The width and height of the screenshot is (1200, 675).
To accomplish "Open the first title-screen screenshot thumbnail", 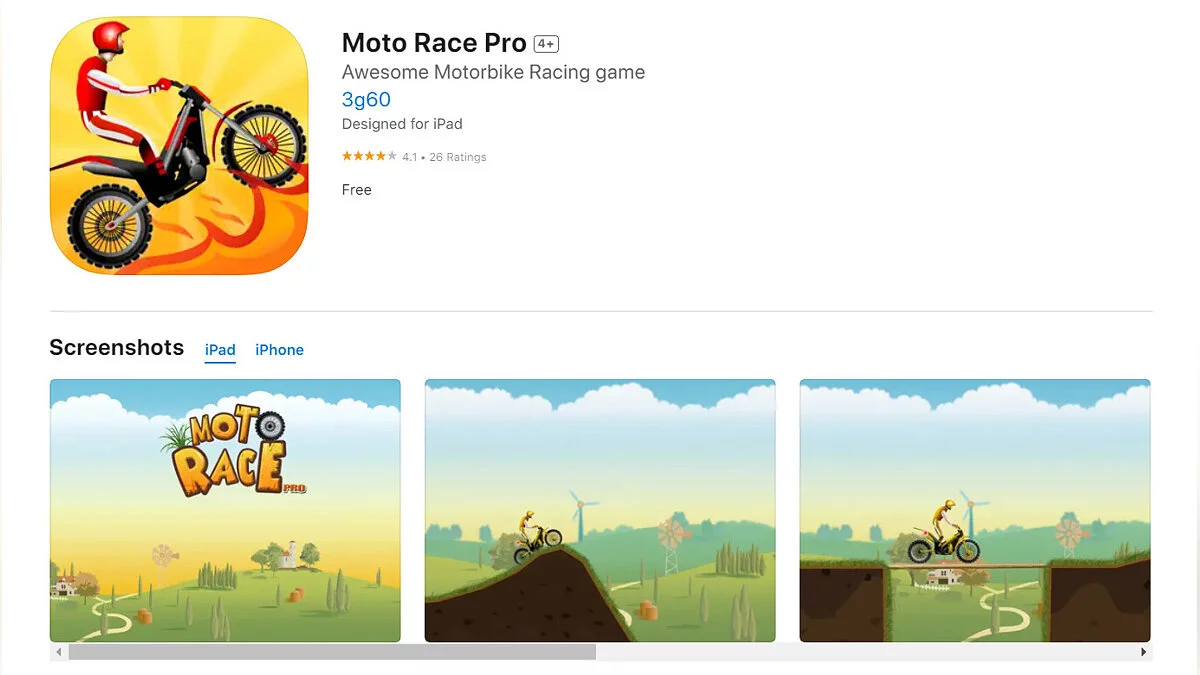I will tap(225, 510).
